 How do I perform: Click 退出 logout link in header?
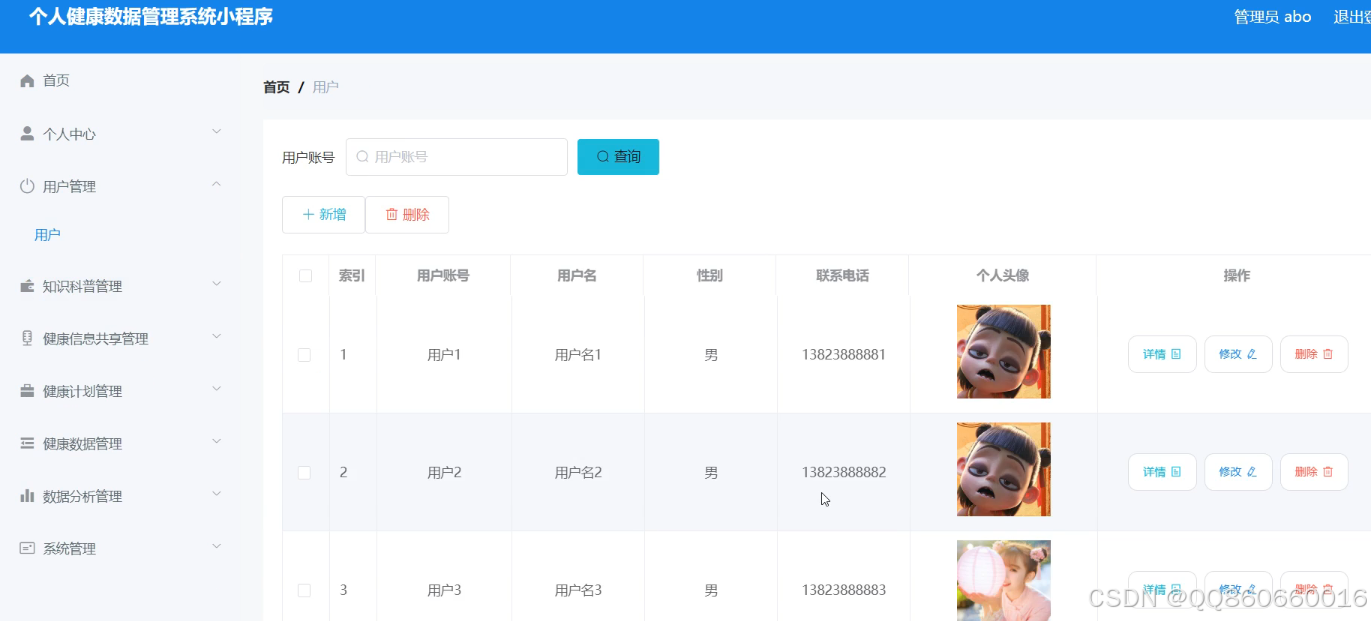(1352, 17)
